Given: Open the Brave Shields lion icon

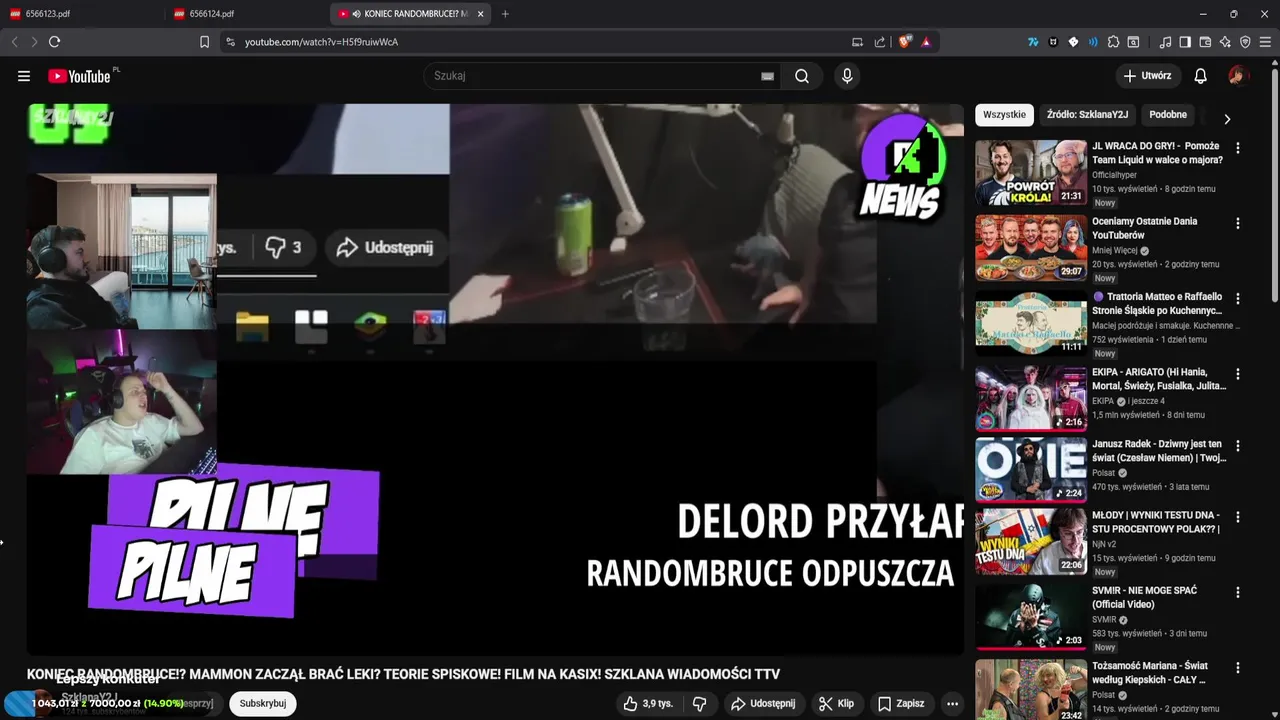Looking at the screenshot, I should [x=906, y=42].
